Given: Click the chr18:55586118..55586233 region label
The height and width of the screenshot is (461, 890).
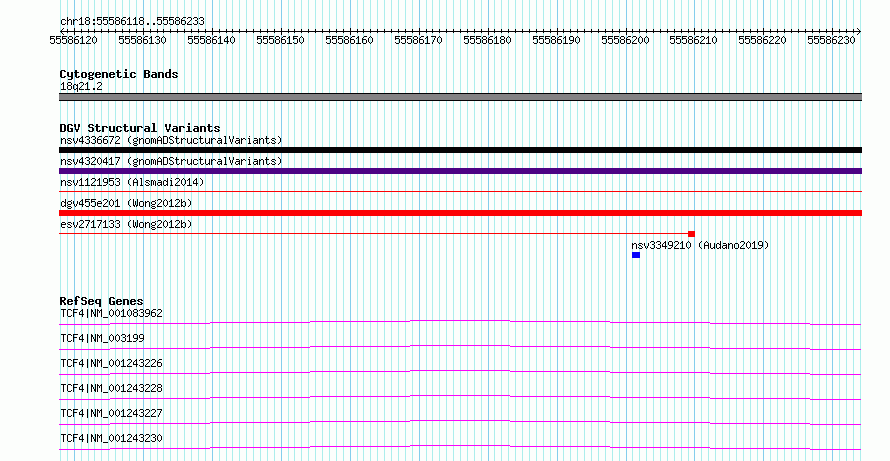Looking at the screenshot, I should tap(132, 22).
